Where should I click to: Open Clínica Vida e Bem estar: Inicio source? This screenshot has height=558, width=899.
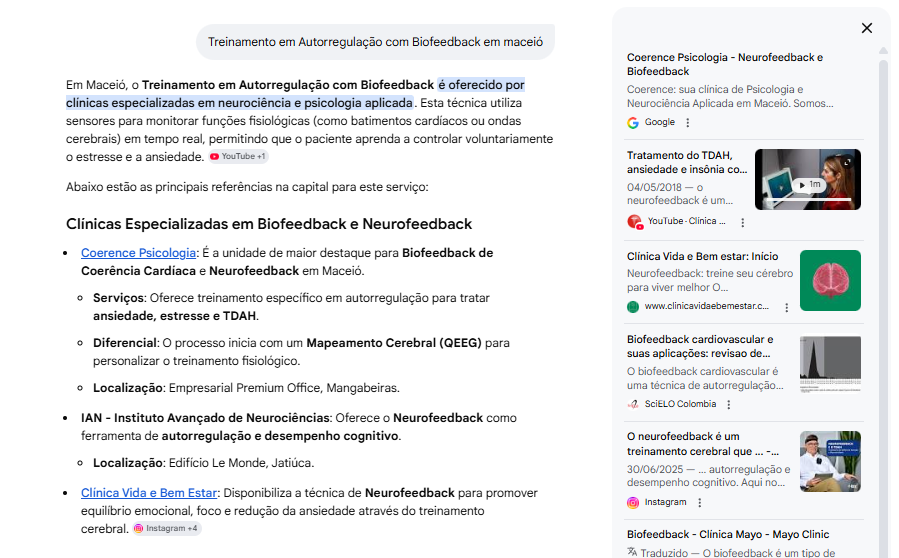[702, 256]
